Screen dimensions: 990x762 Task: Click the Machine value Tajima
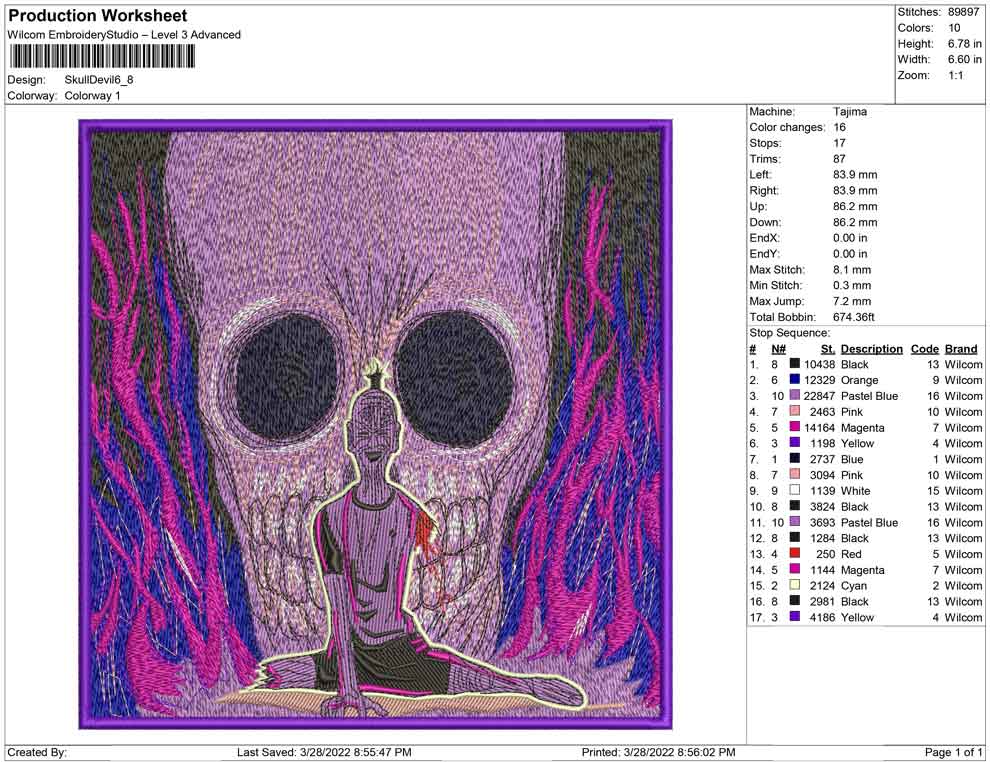850,112
